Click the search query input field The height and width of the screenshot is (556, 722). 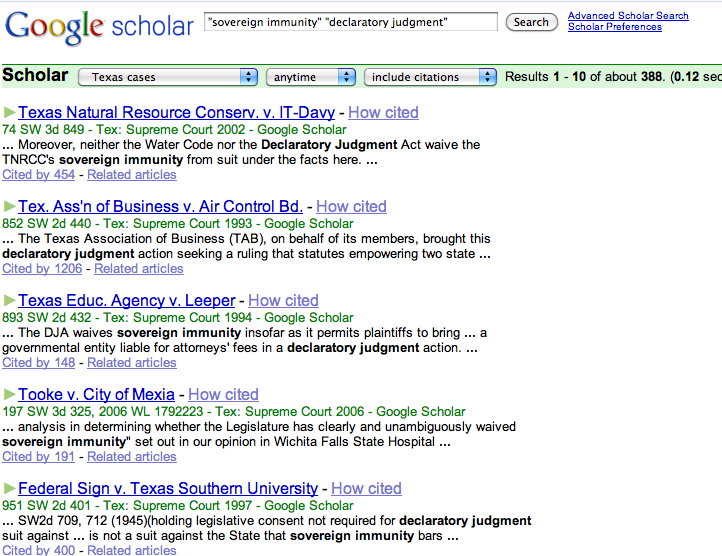(351, 22)
